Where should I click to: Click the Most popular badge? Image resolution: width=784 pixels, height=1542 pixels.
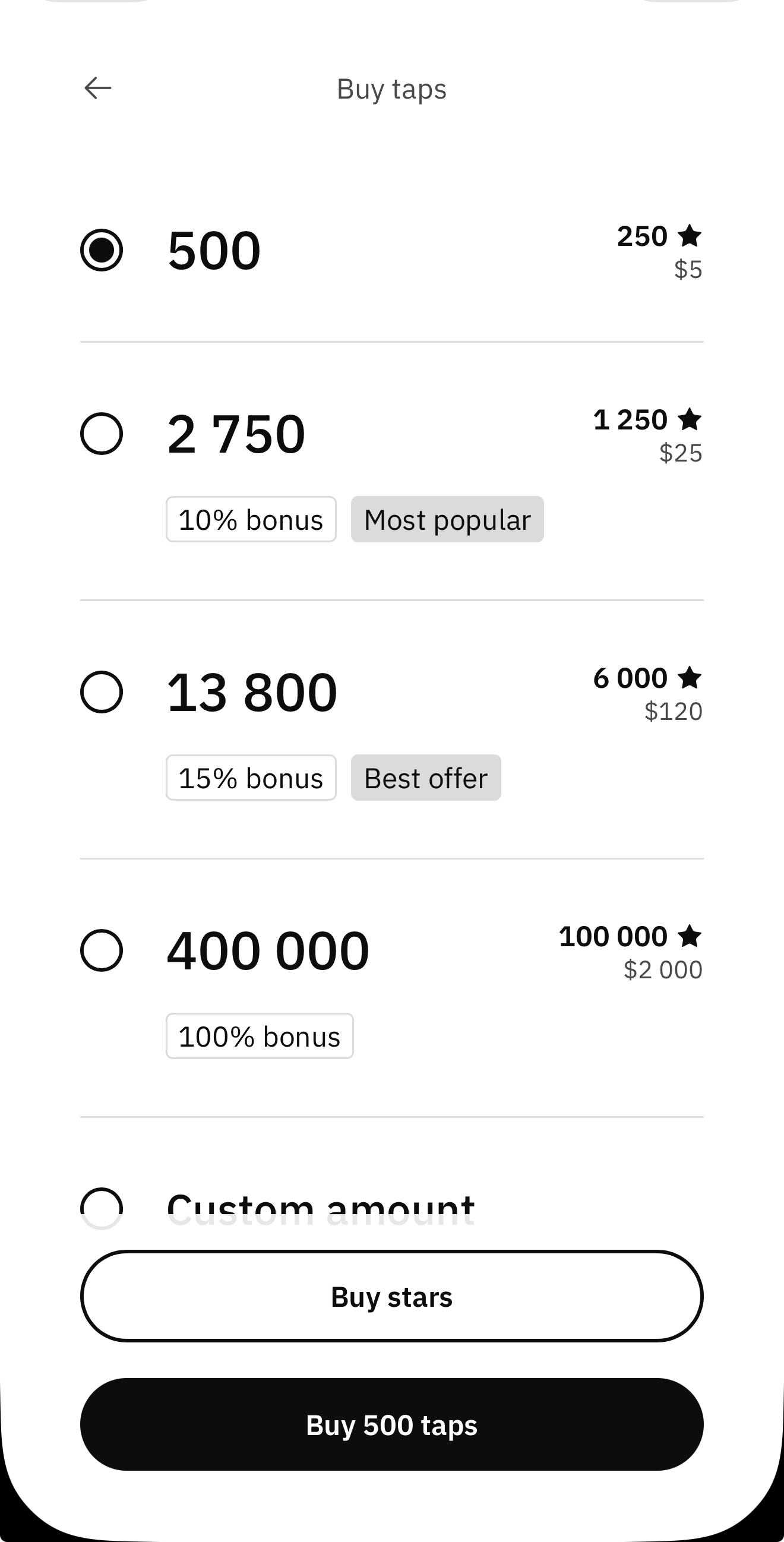pos(447,519)
